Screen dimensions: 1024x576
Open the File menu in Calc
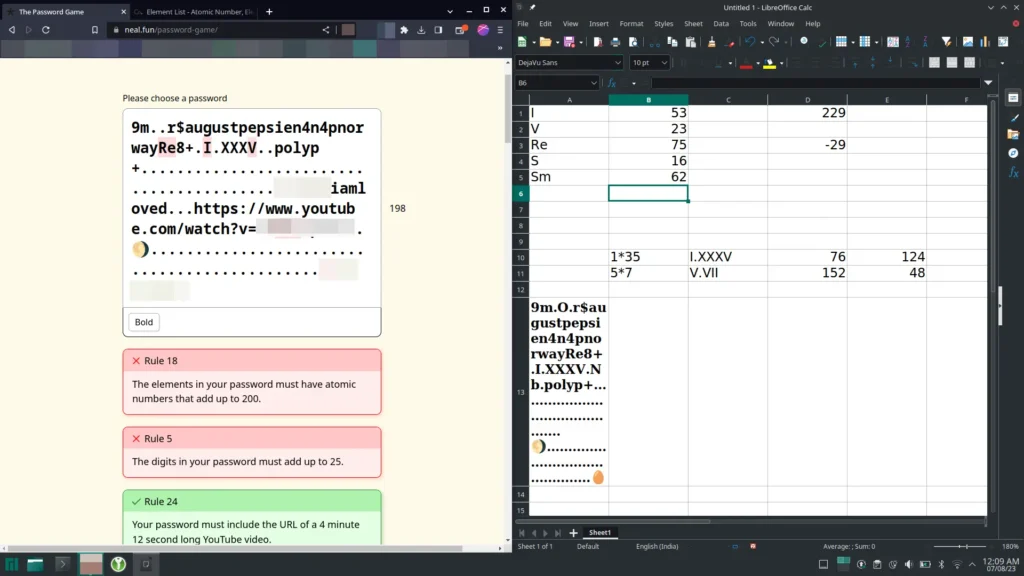tap(522, 24)
